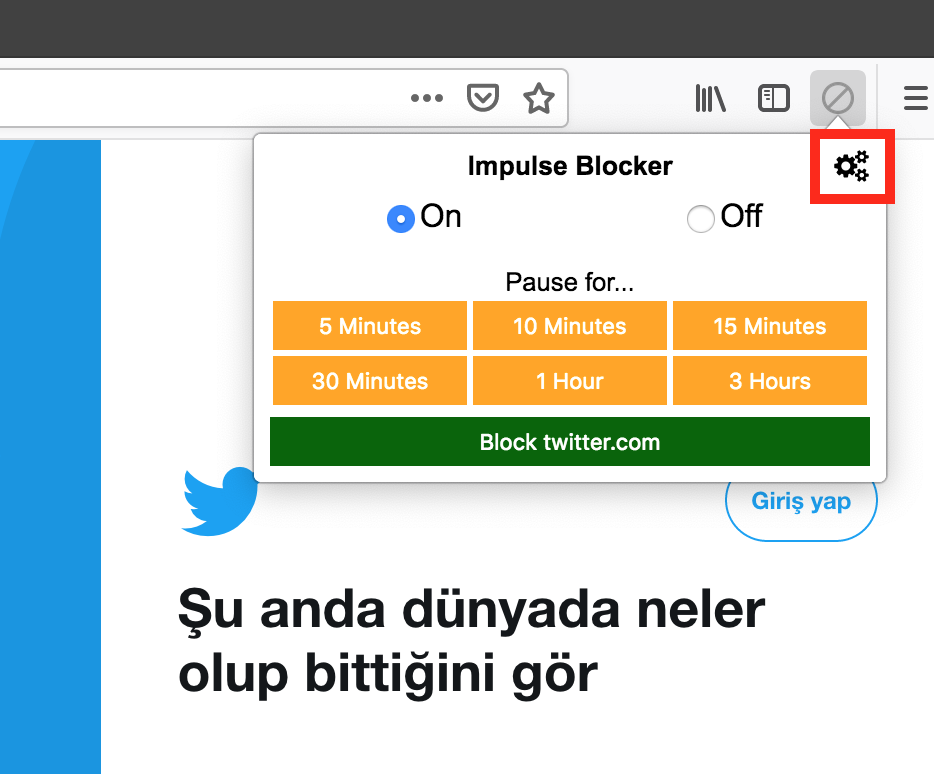The image size is (934, 774).
Task: Click the Impulse Blocker title text
Action: point(570,166)
